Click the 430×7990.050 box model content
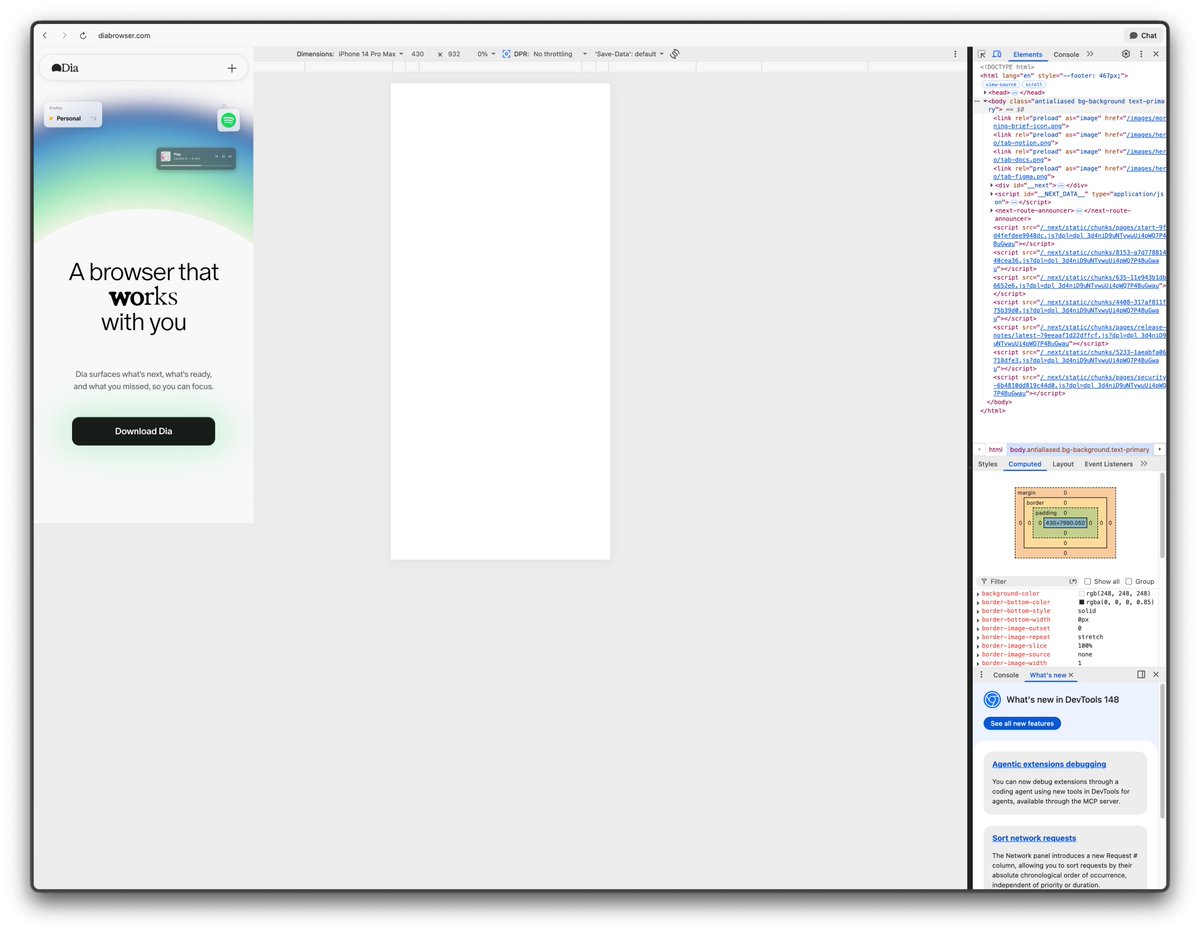Viewport: 1200px width, 933px height. [x=1065, y=523]
